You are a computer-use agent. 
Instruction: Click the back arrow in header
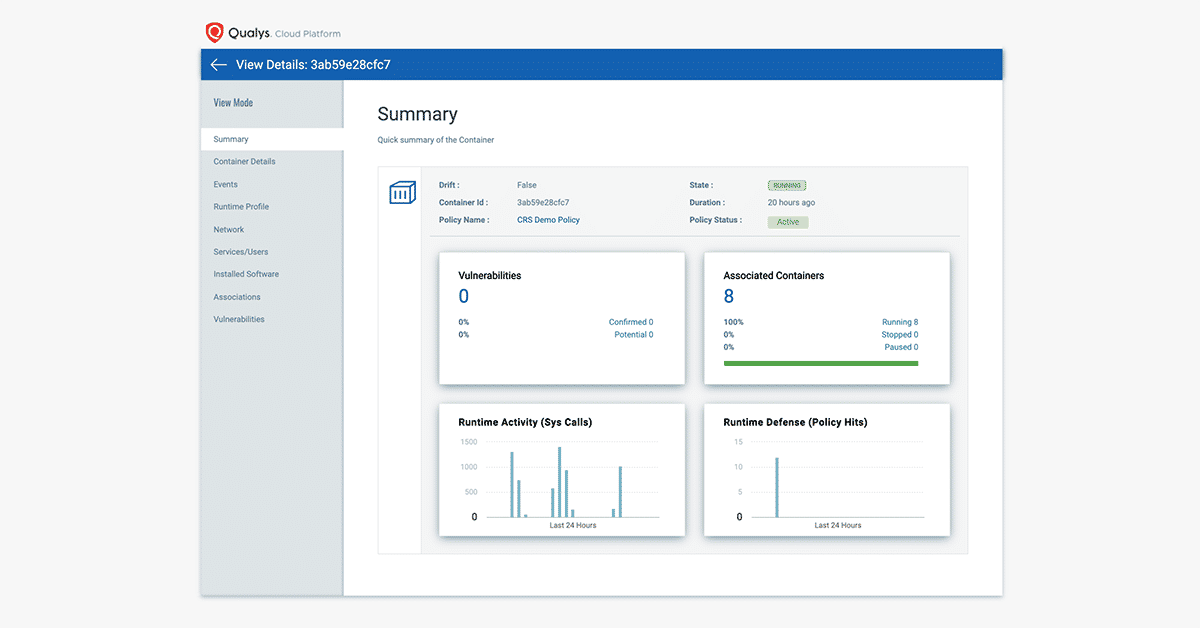point(219,65)
